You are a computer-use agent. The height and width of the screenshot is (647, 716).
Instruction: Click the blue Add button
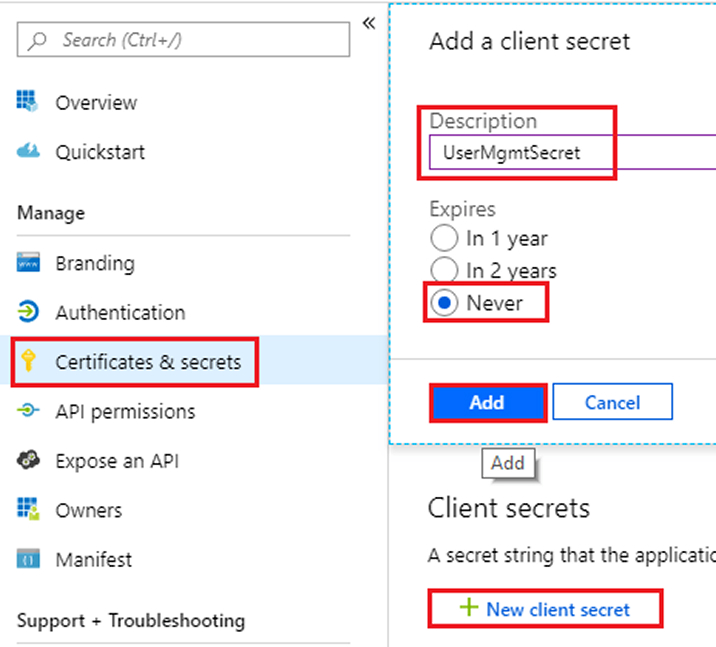point(488,403)
